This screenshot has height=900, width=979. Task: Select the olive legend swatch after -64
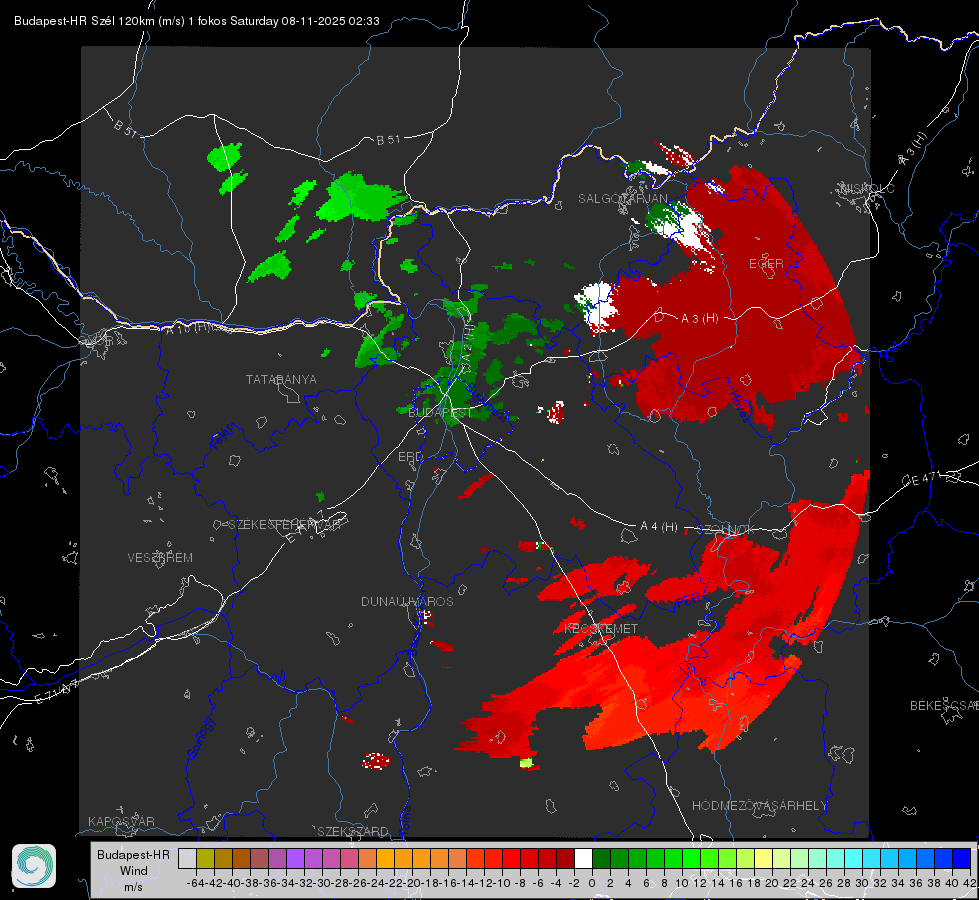[x=205, y=859]
